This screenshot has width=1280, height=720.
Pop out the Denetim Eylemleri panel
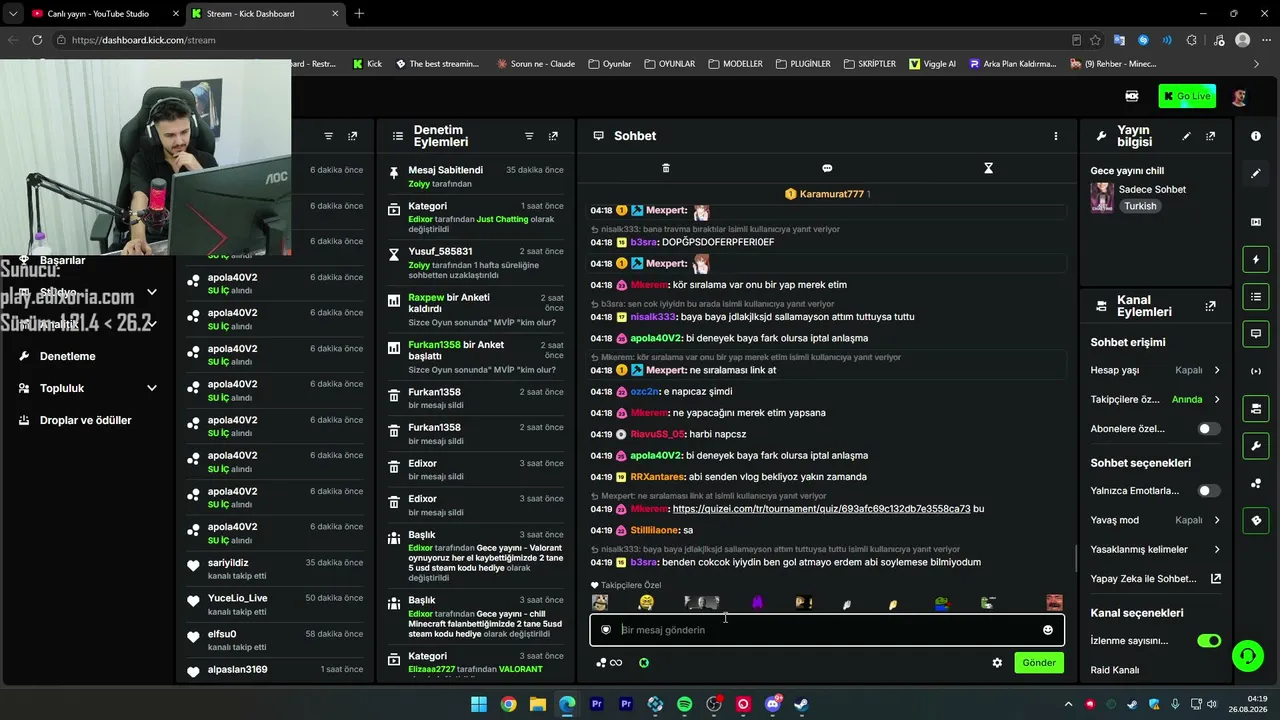553,136
